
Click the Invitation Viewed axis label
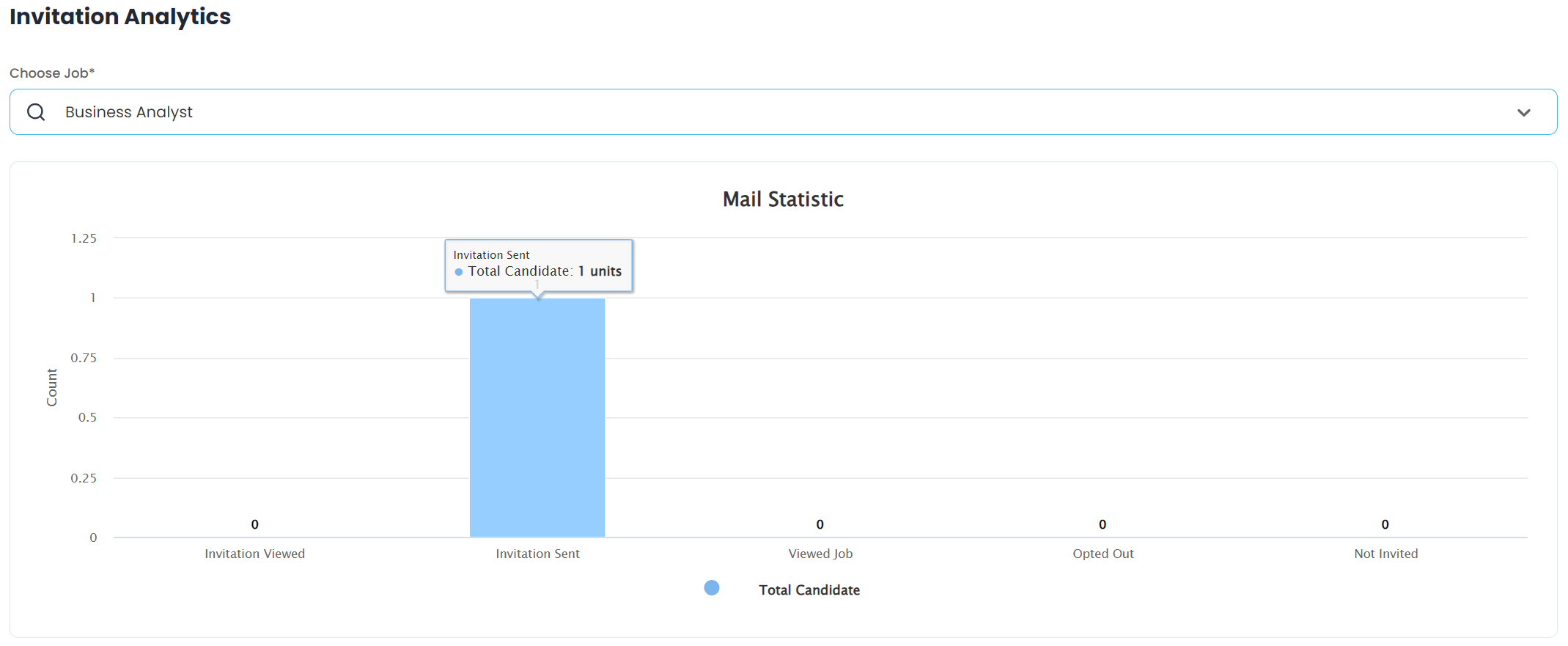click(x=254, y=554)
